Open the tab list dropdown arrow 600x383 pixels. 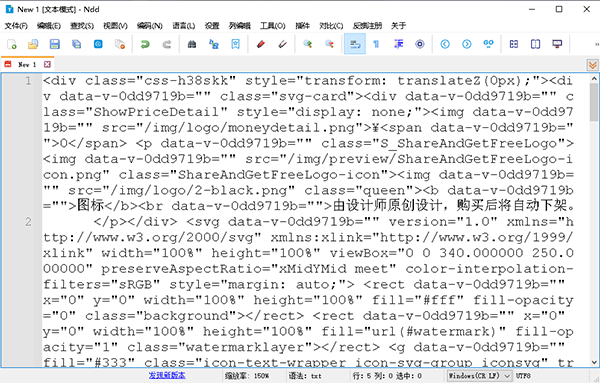593,65
